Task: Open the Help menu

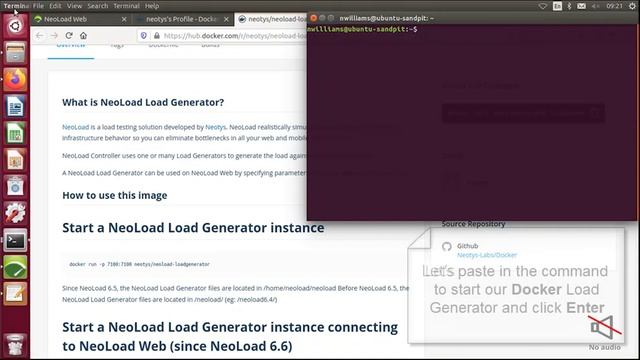Action: tap(152, 6)
